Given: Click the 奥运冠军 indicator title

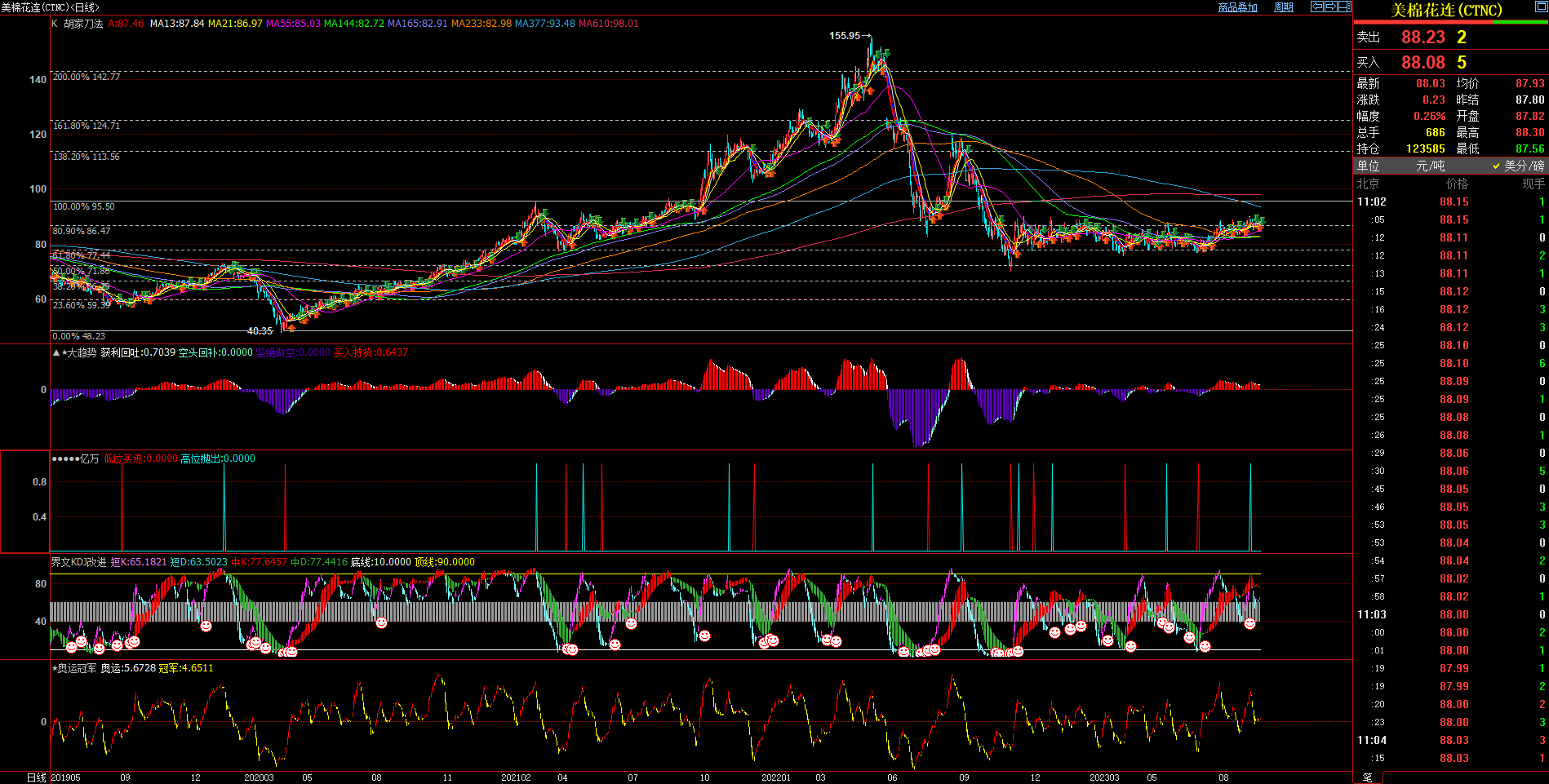Looking at the screenshot, I should click(x=76, y=668).
